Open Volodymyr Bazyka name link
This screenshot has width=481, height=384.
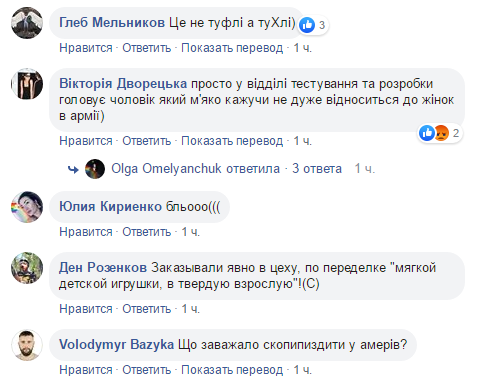(117, 345)
